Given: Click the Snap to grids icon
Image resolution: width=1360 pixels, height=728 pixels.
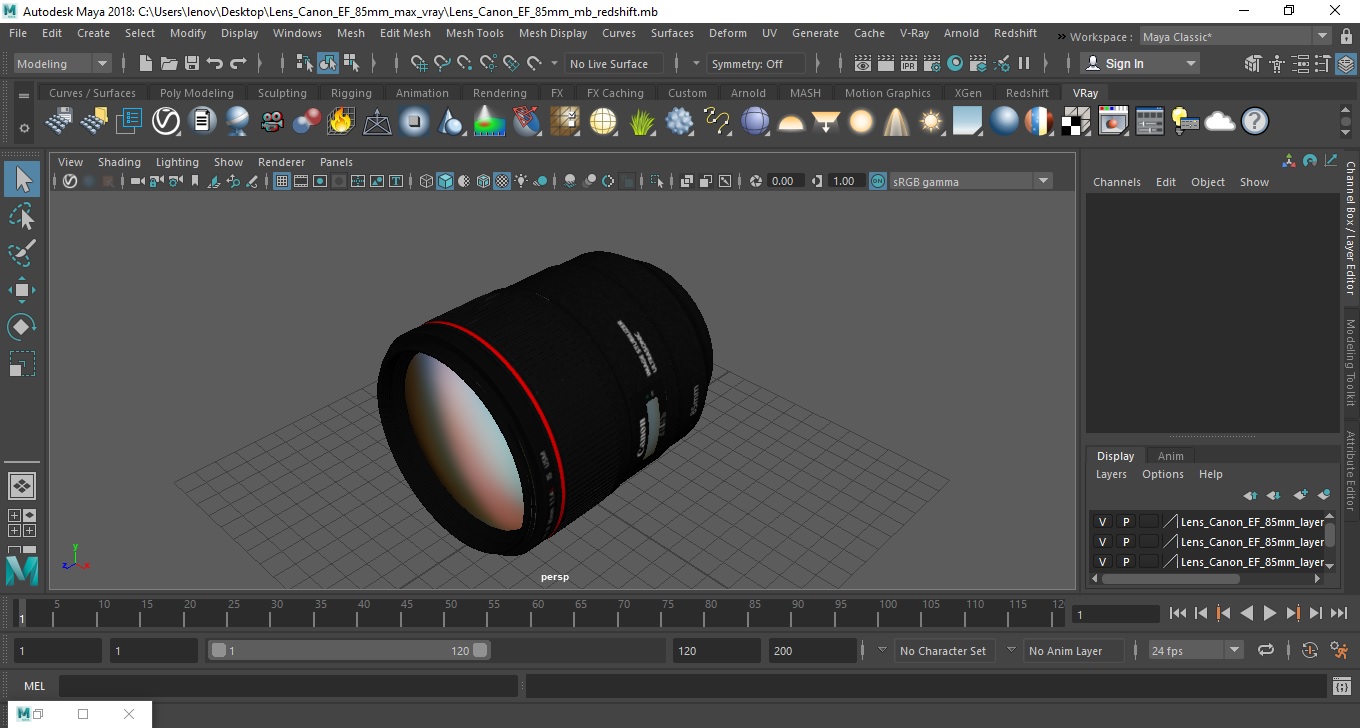Looking at the screenshot, I should pos(419,63).
